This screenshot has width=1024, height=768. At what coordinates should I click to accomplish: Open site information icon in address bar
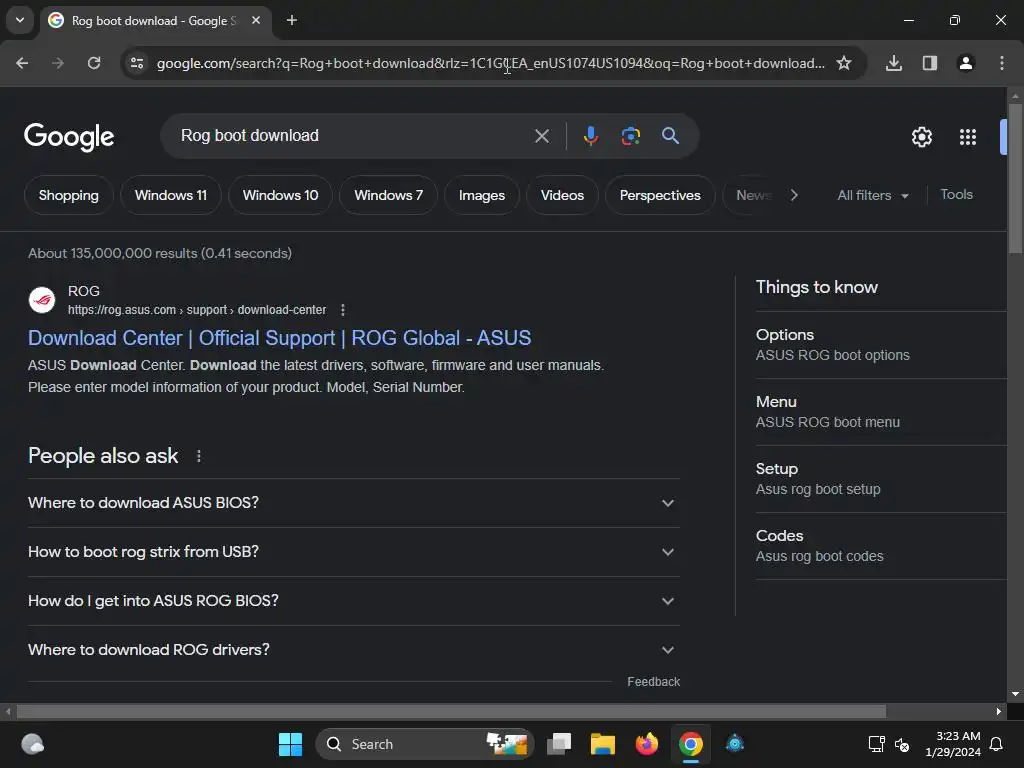[137, 63]
